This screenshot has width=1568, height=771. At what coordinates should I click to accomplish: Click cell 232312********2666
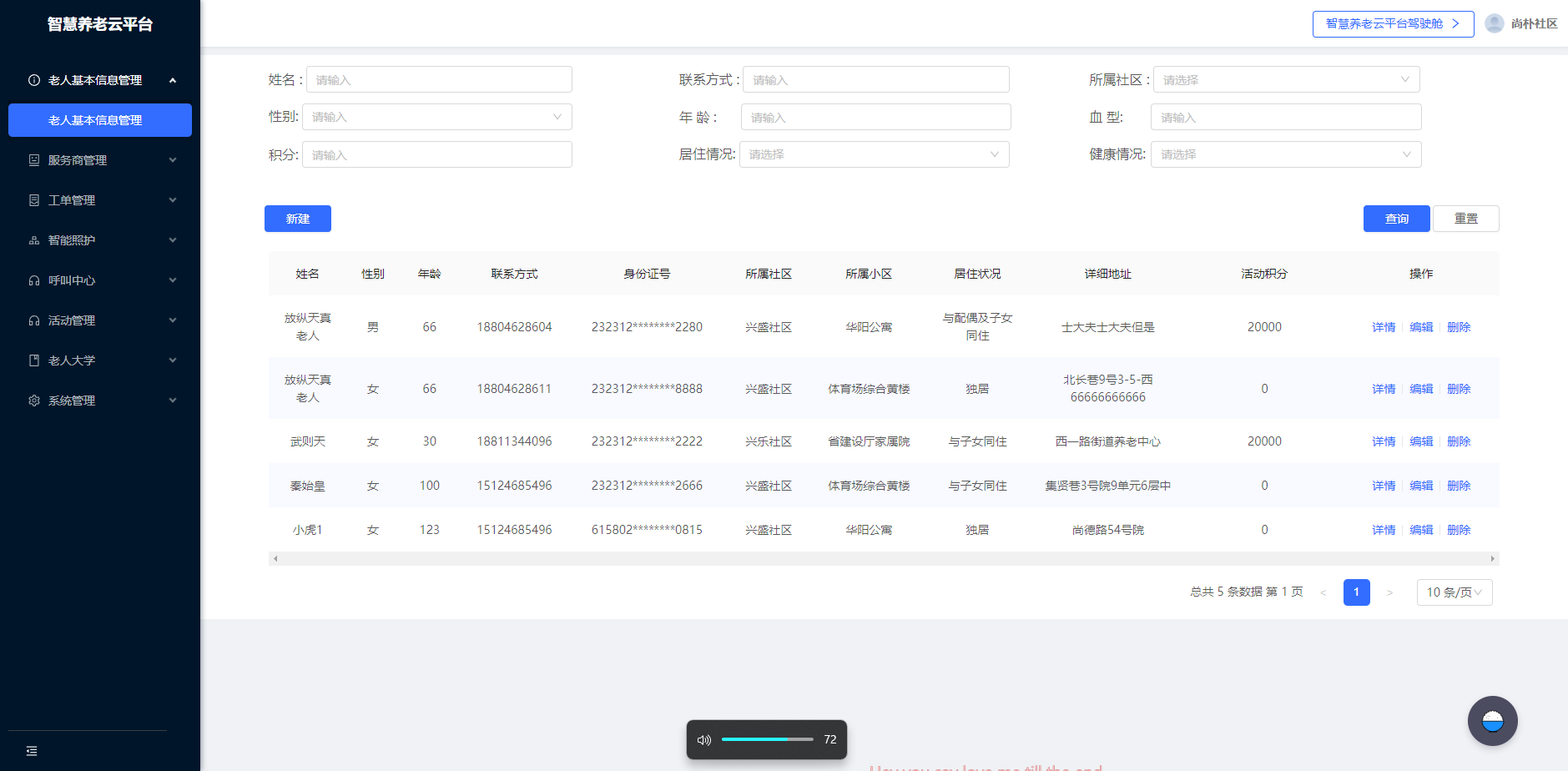[647, 486]
